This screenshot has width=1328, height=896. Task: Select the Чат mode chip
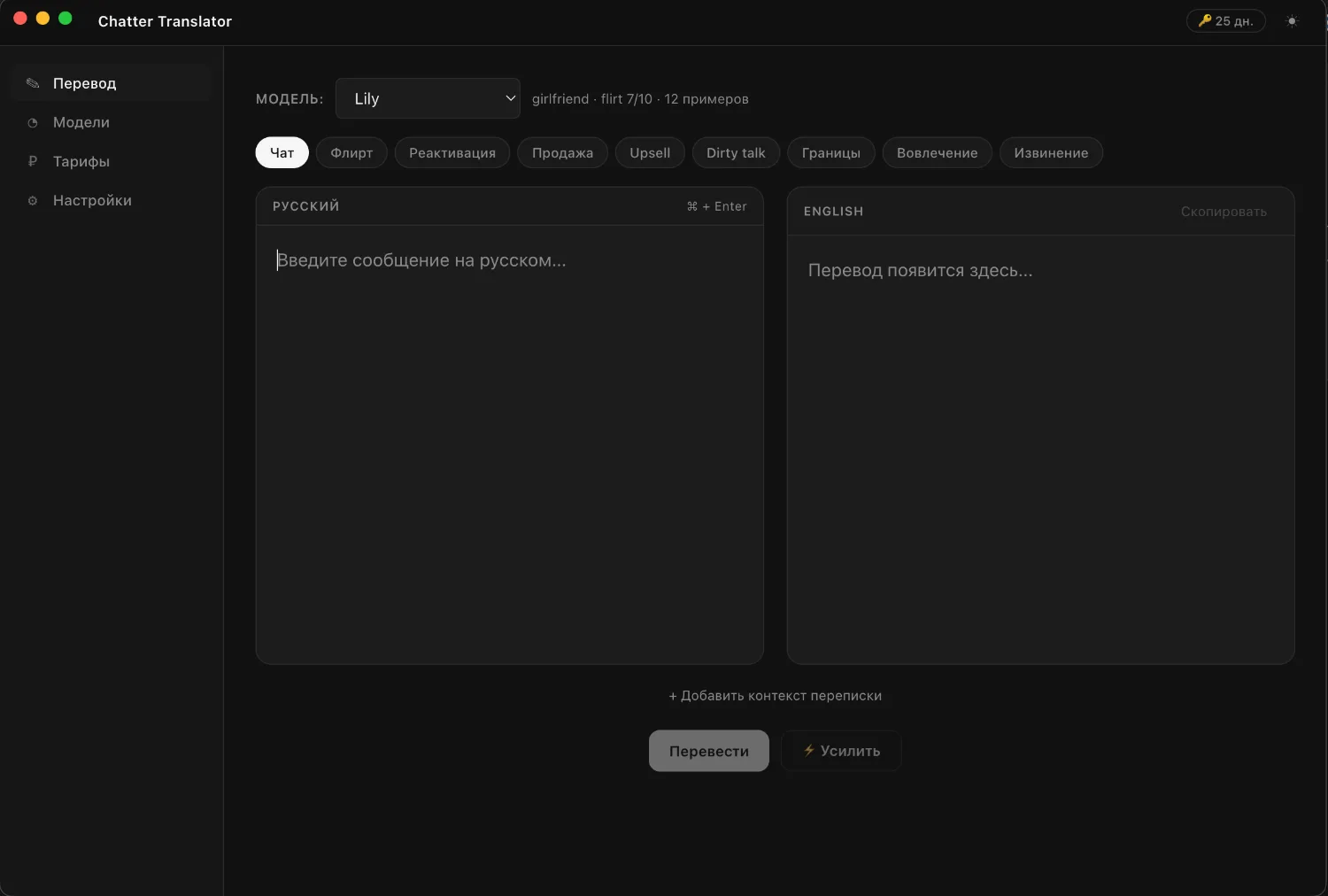(x=282, y=152)
